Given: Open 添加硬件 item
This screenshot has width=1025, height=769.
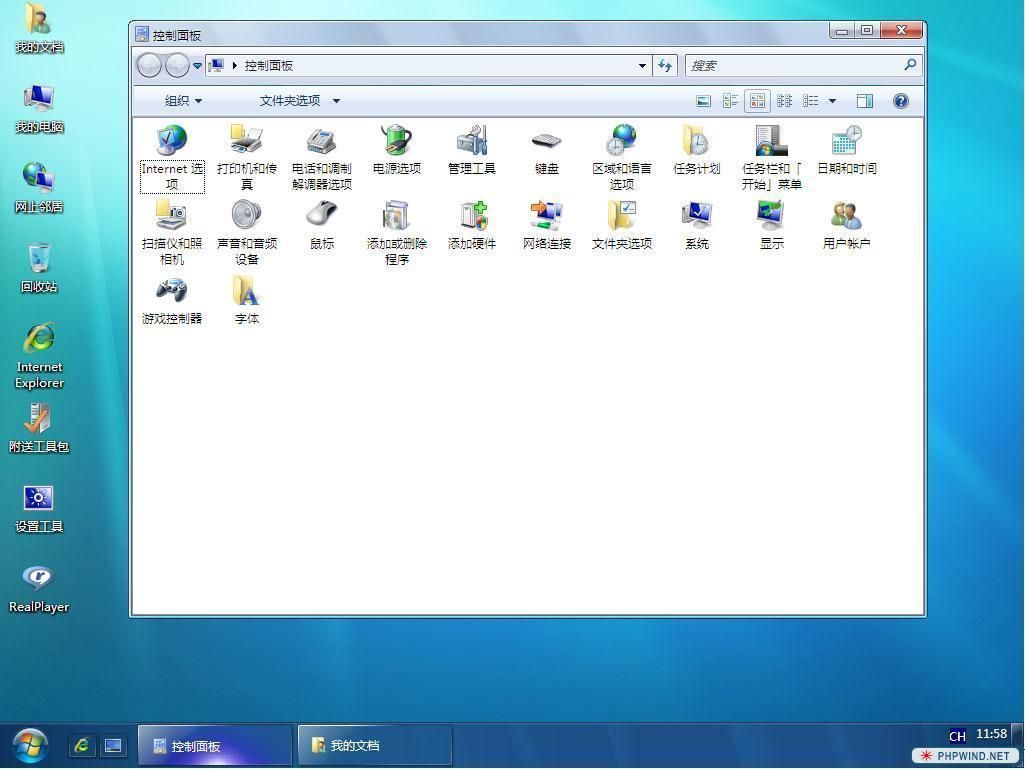Looking at the screenshot, I should [x=471, y=226].
